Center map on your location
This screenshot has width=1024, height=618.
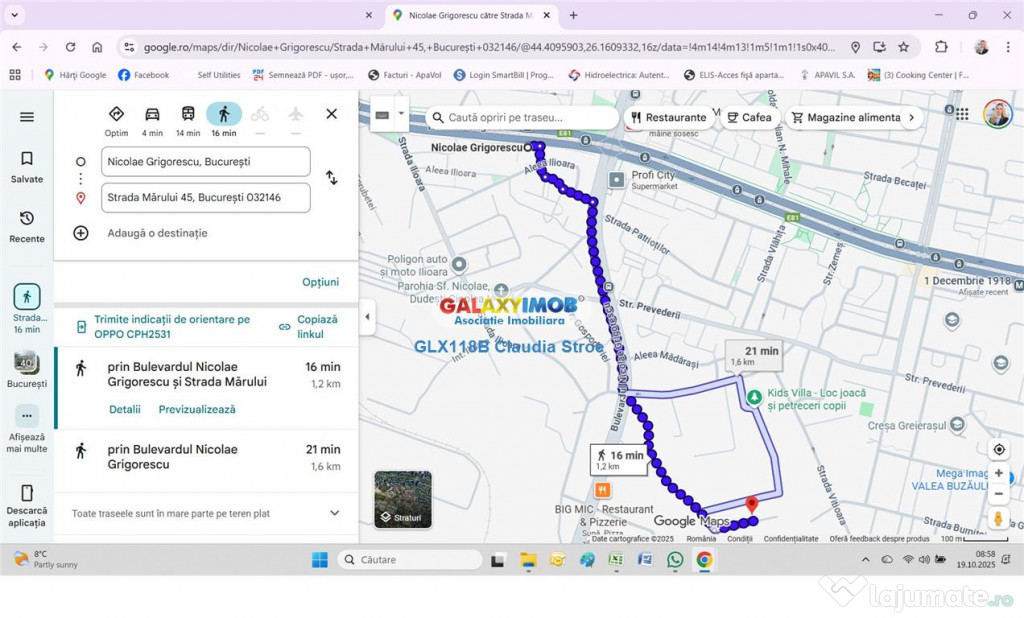click(998, 449)
